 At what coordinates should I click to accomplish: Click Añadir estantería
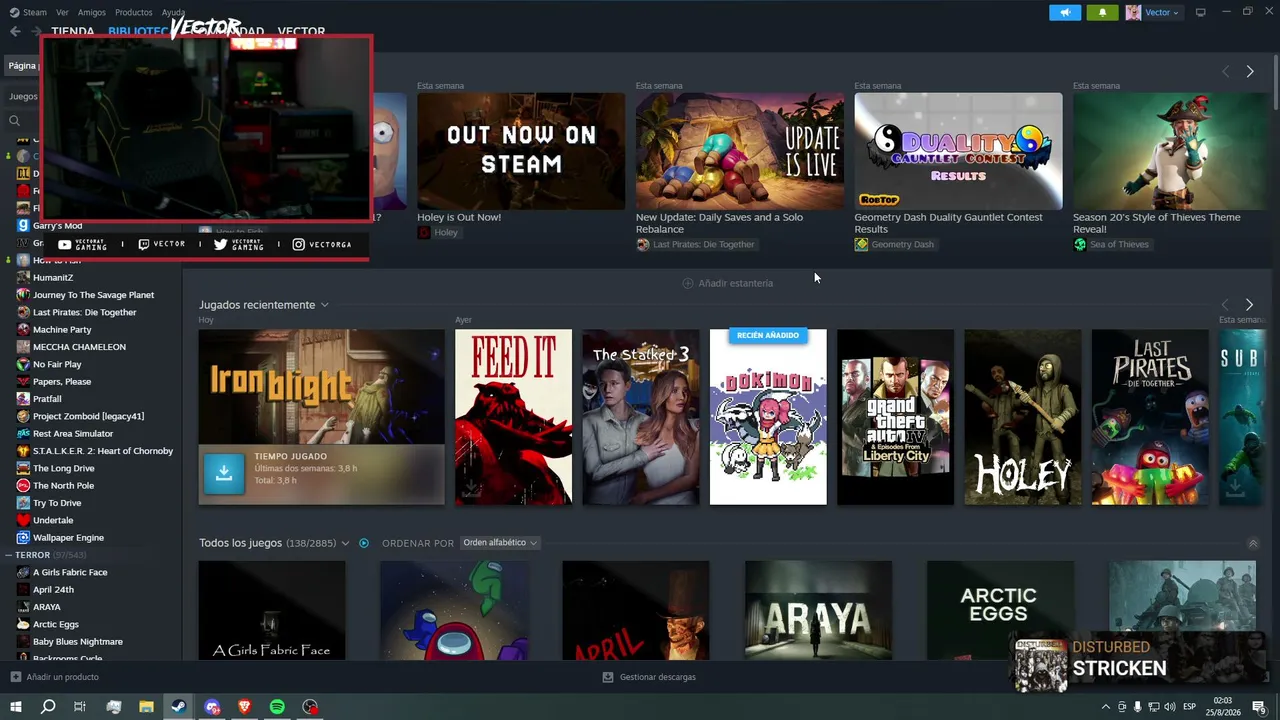(736, 283)
